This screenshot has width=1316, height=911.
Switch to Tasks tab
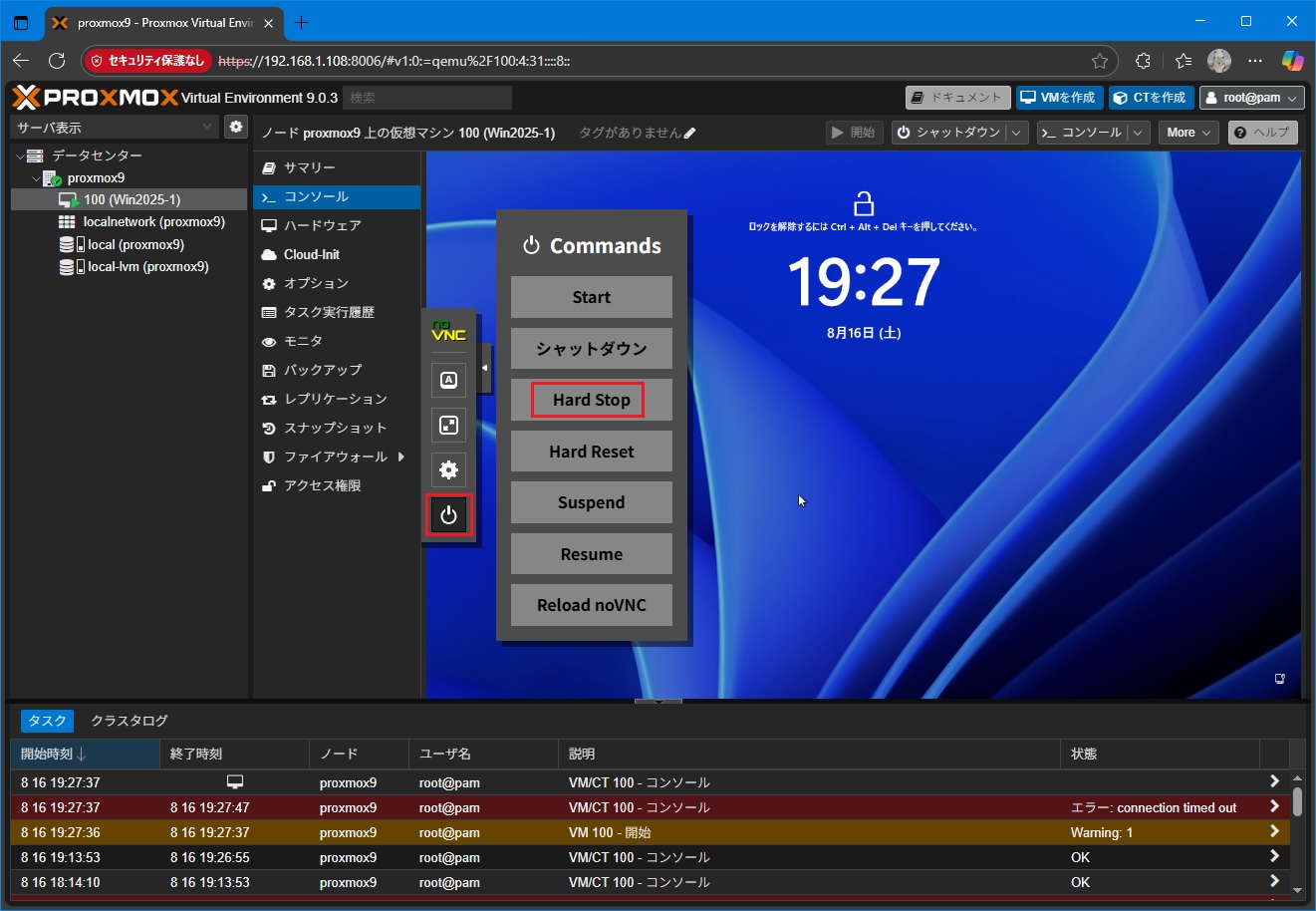click(47, 721)
